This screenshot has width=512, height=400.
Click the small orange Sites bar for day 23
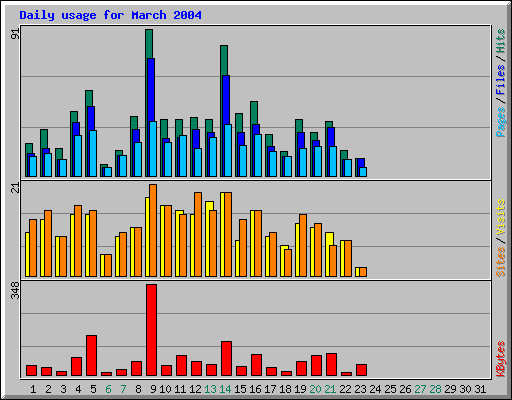[x=363, y=272]
